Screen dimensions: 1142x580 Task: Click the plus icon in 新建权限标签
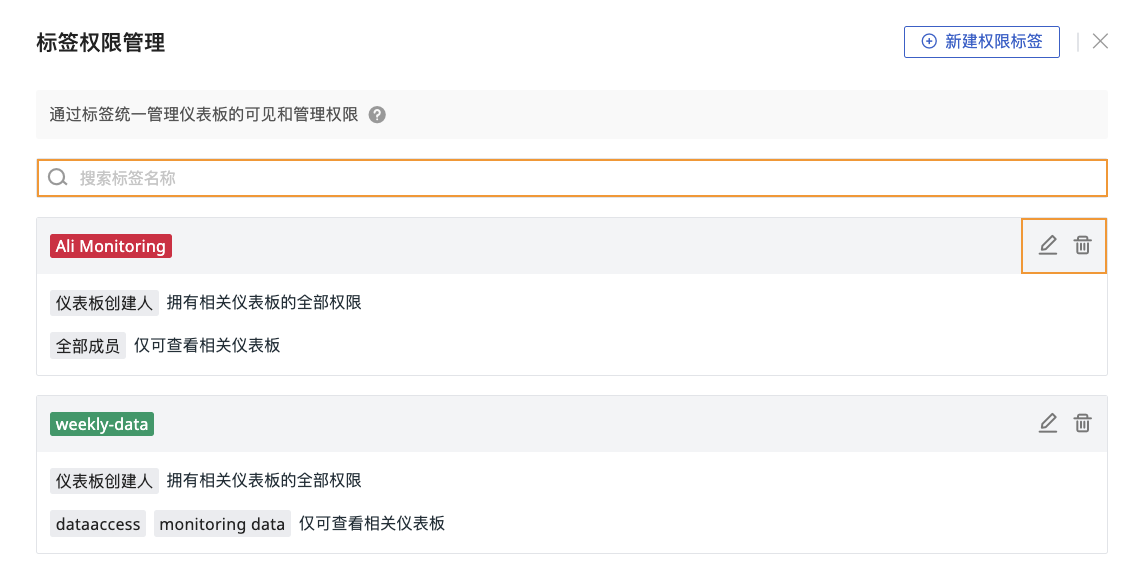tap(929, 42)
